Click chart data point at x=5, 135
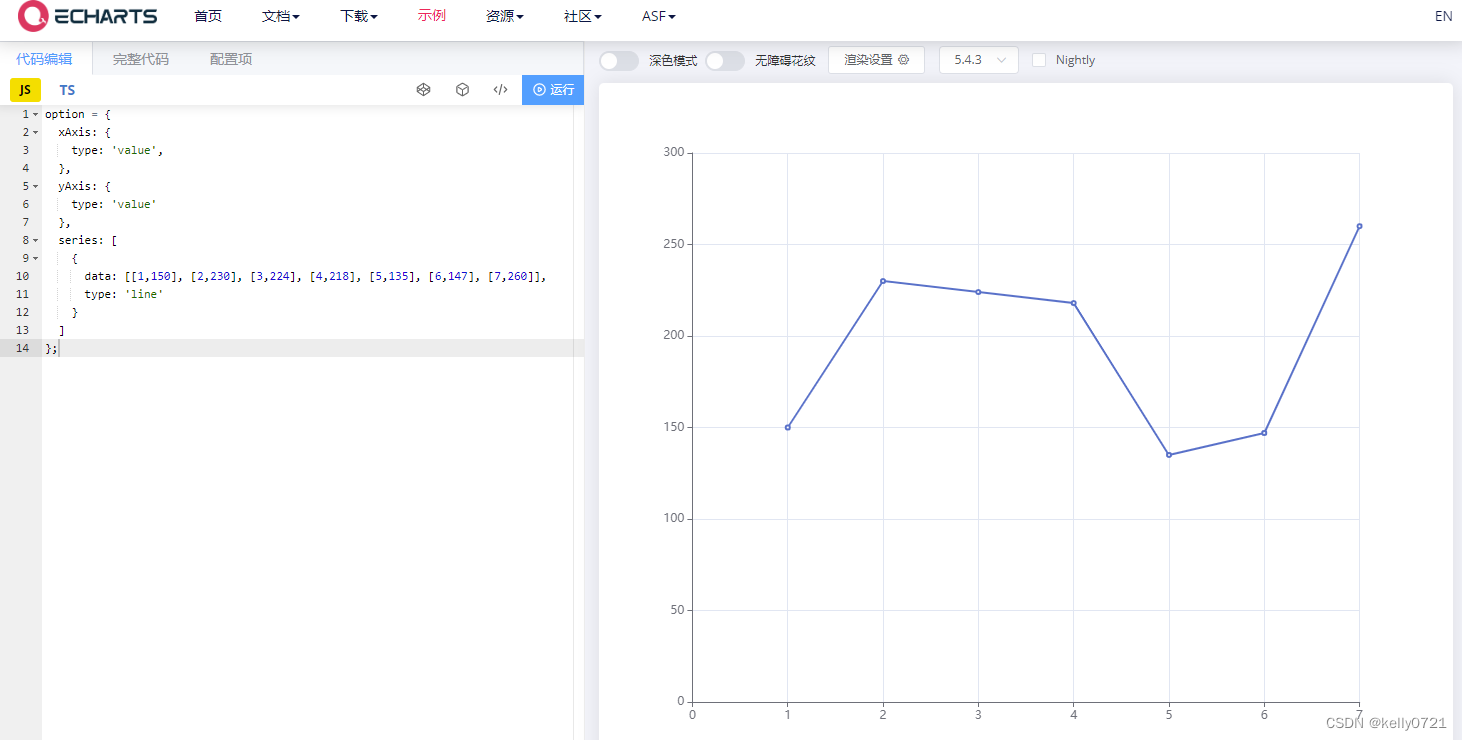Screen dimensions: 1462x740 (1169, 455)
